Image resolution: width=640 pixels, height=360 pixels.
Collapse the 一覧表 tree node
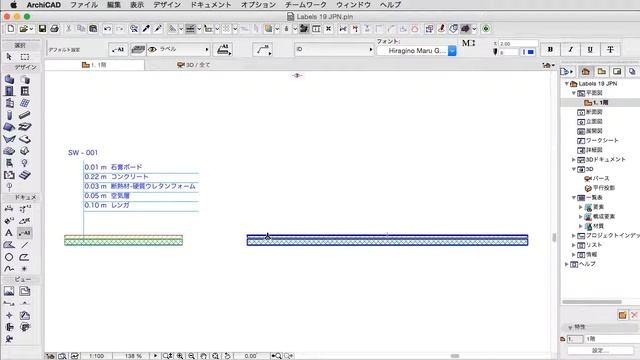click(x=574, y=198)
